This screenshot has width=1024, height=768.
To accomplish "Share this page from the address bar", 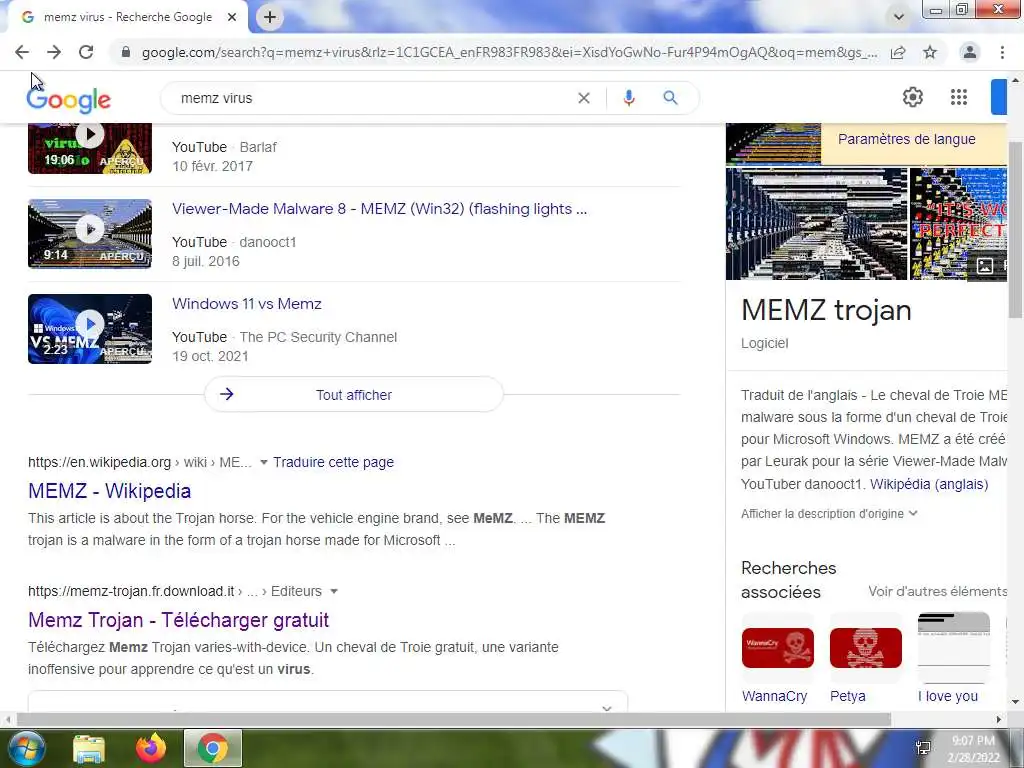I will coord(898,52).
